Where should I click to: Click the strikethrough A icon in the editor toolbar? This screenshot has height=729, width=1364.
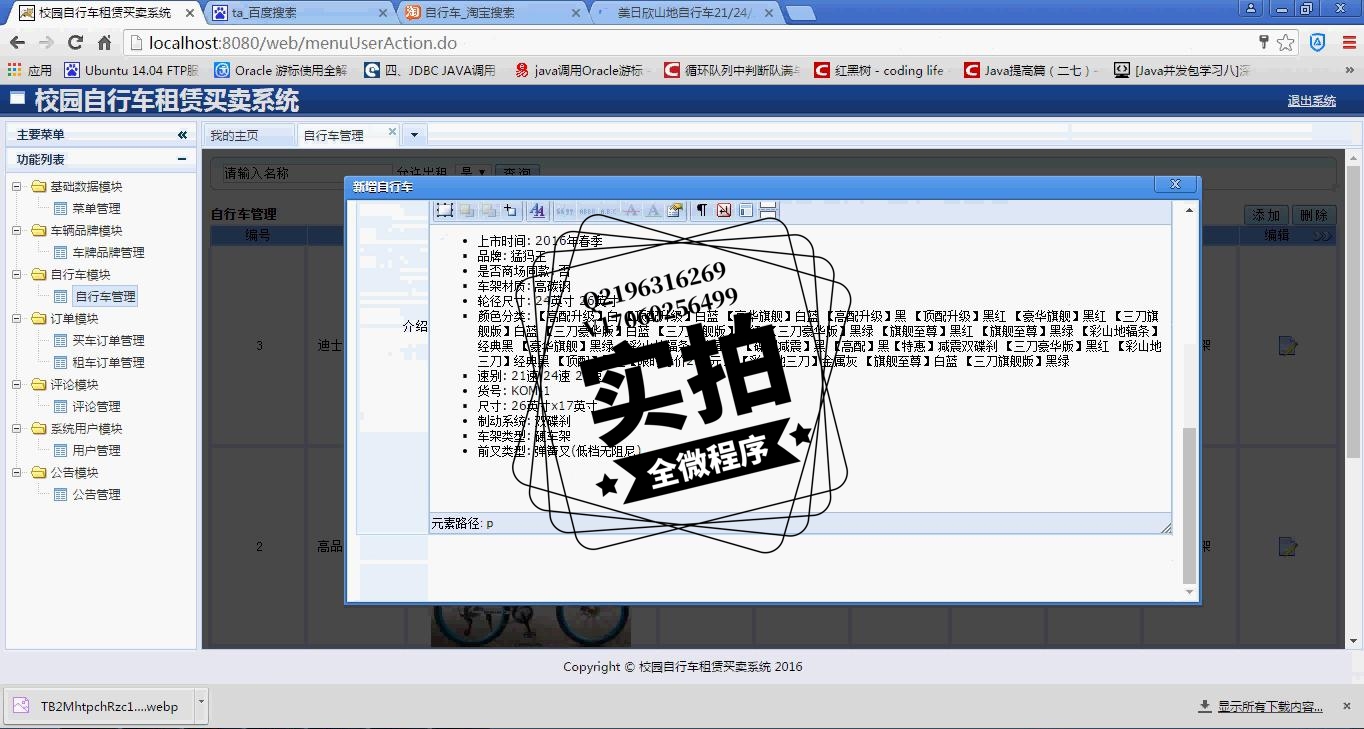click(631, 210)
